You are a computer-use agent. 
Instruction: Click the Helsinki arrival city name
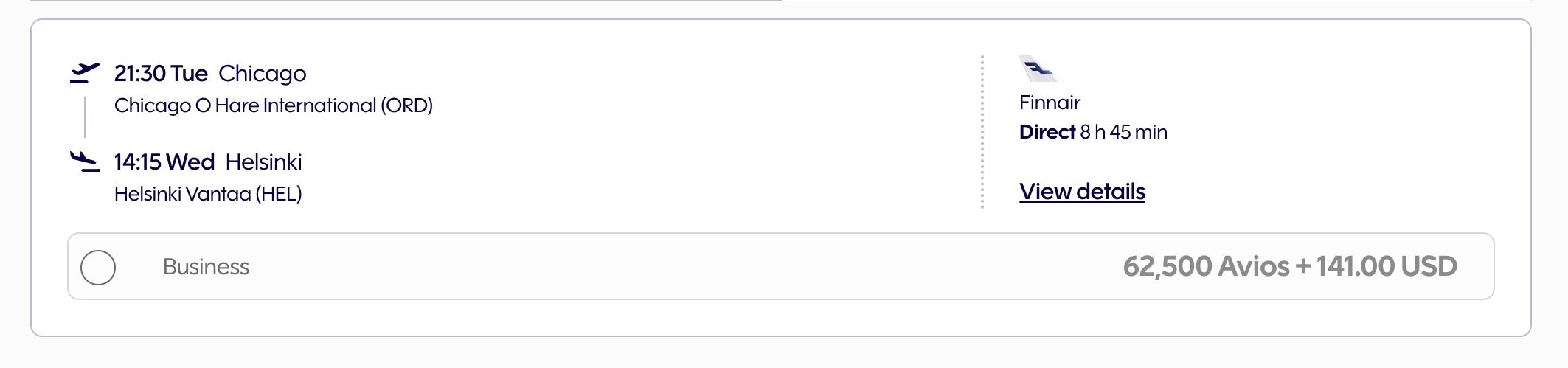[x=263, y=162]
